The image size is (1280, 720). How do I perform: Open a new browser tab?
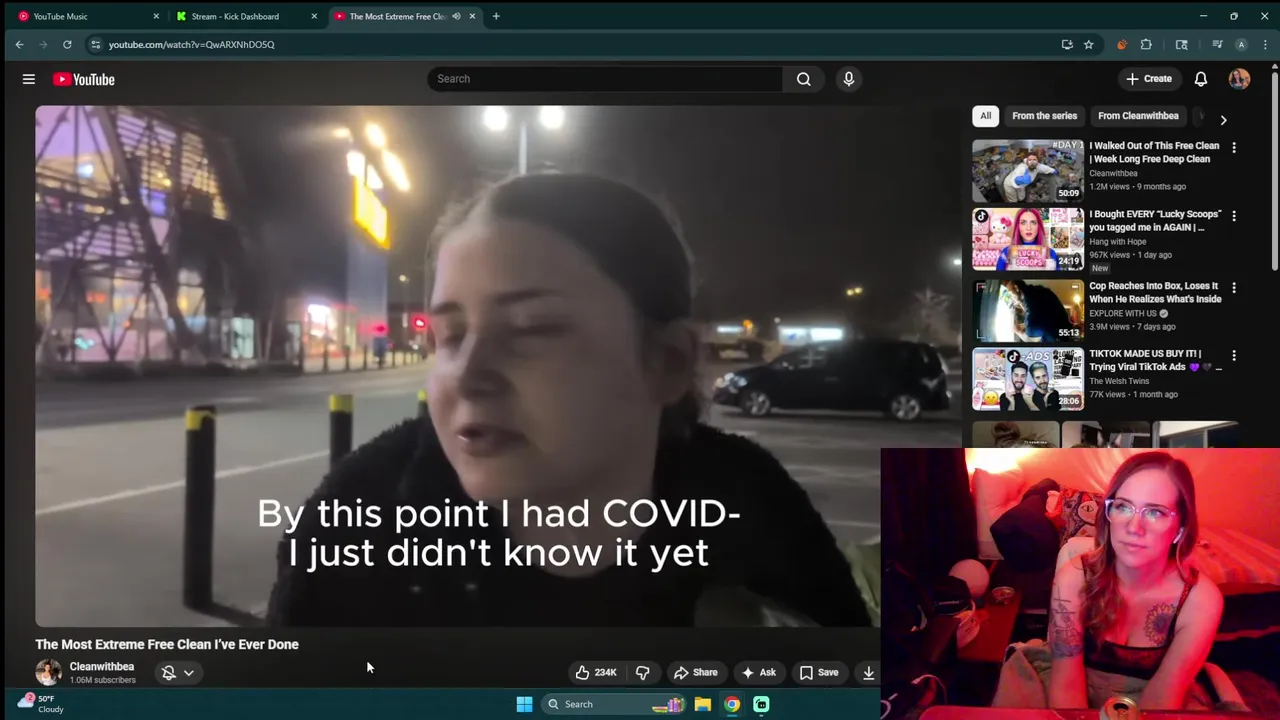pos(496,16)
